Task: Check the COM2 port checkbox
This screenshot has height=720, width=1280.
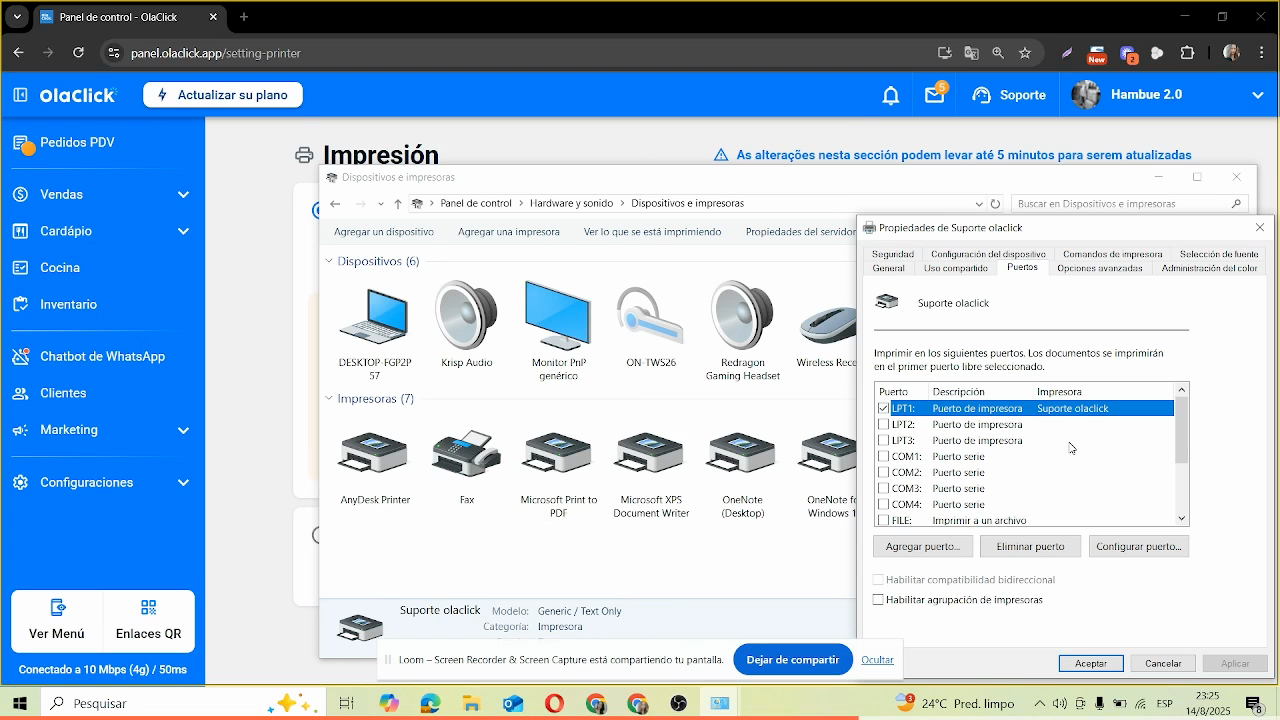Action: [x=883, y=472]
